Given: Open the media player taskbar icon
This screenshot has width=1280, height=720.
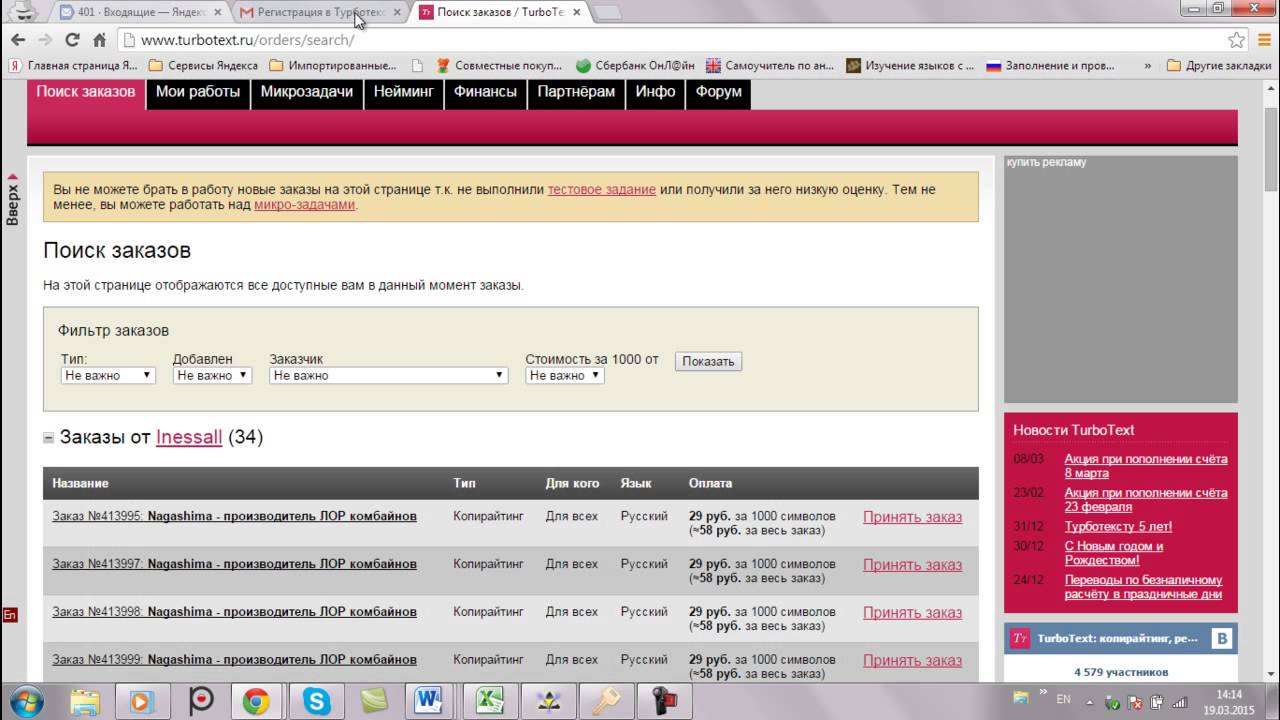Looking at the screenshot, I should click(x=141, y=702).
